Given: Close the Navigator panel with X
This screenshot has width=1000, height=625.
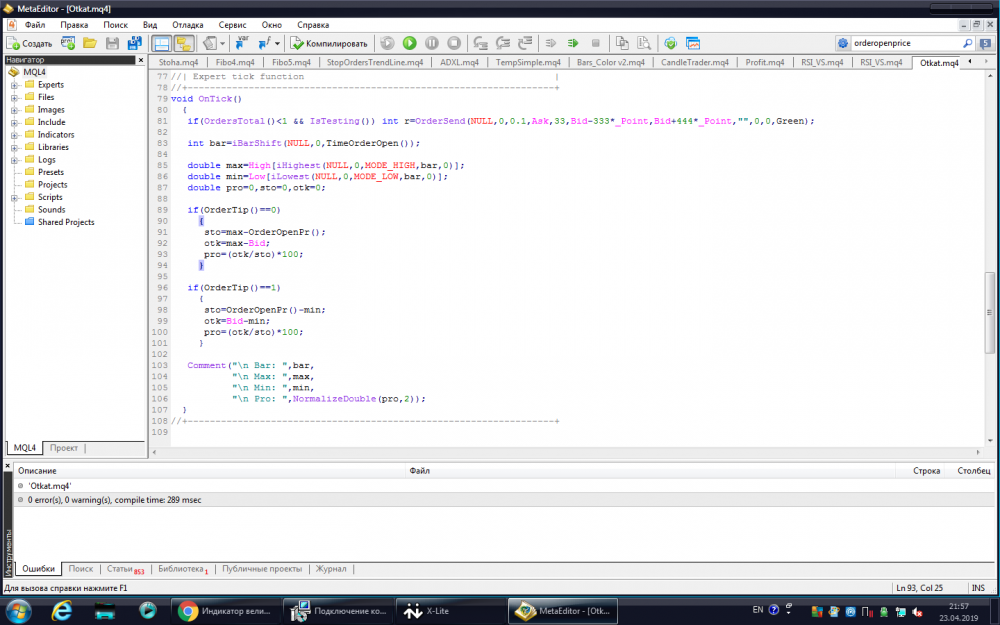Looking at the screenshot, I should [141, 60].
